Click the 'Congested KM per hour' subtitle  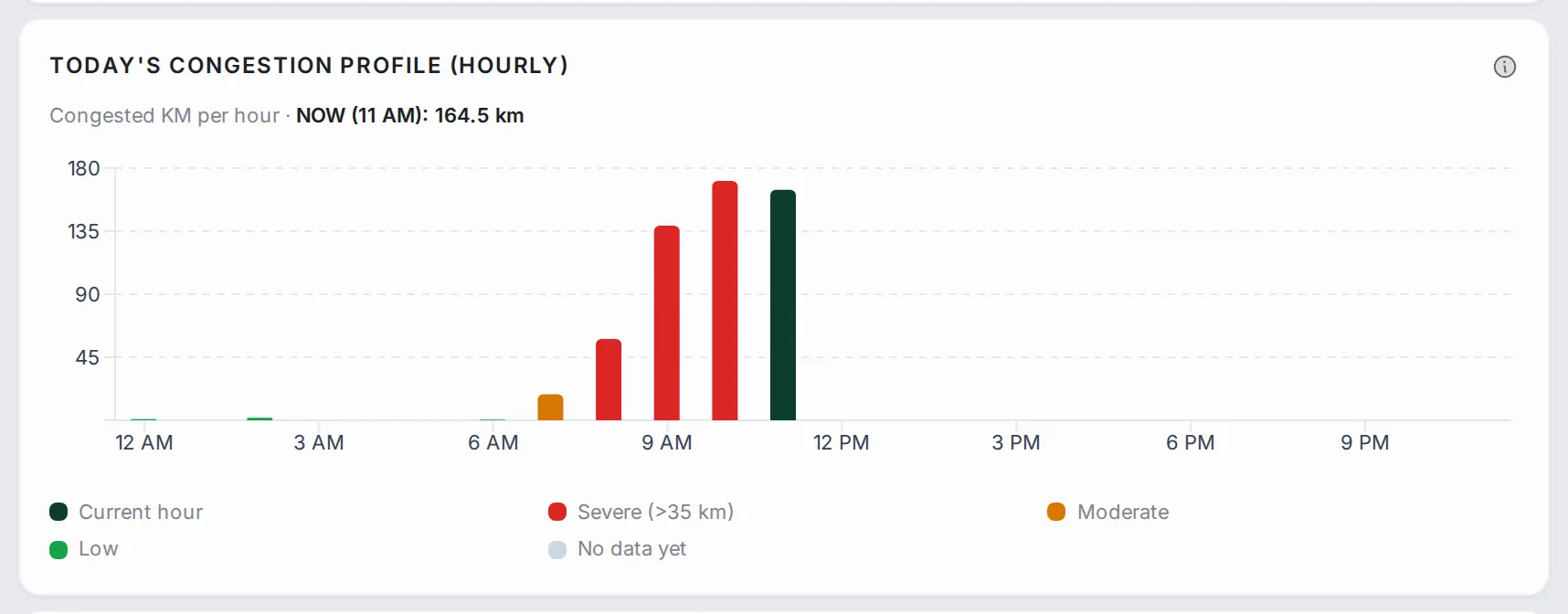[x=164, y=116]
